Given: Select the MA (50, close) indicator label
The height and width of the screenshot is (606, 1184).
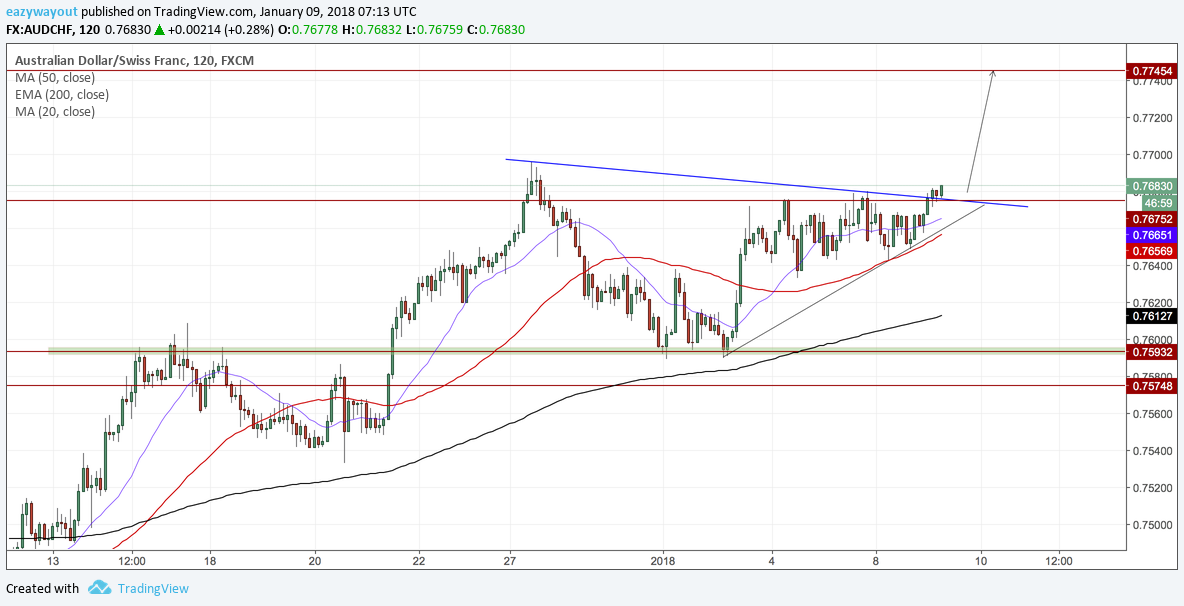Looking at the screenshot, I should pyautogui.click(x=55, y=78).
